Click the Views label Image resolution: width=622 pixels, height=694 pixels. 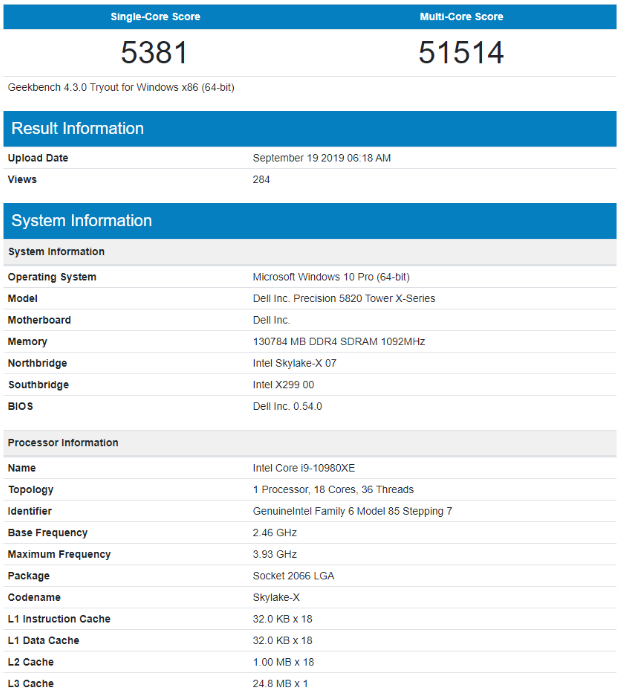click(x=22, y=179)
